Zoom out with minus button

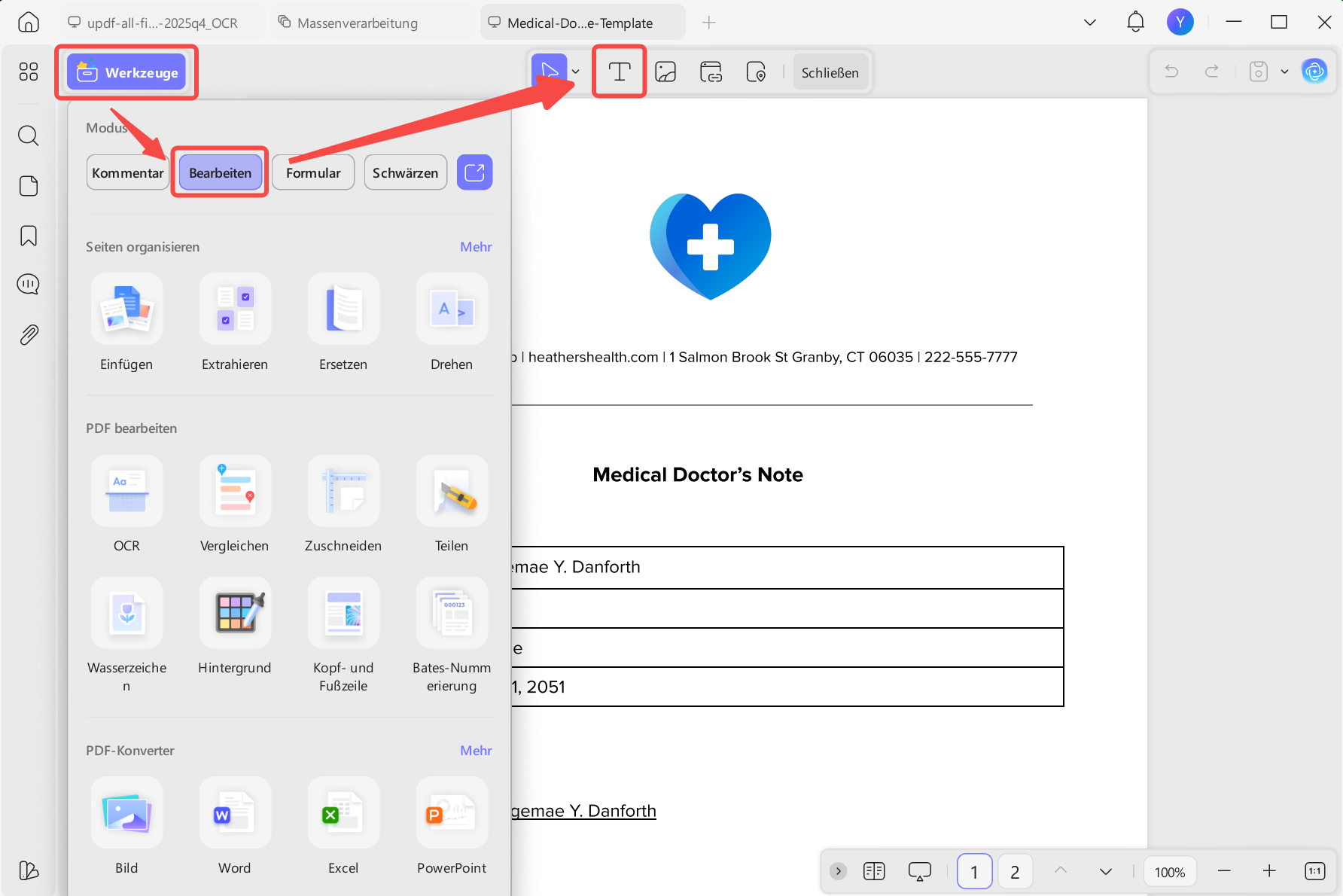(x=1224, y=871)
